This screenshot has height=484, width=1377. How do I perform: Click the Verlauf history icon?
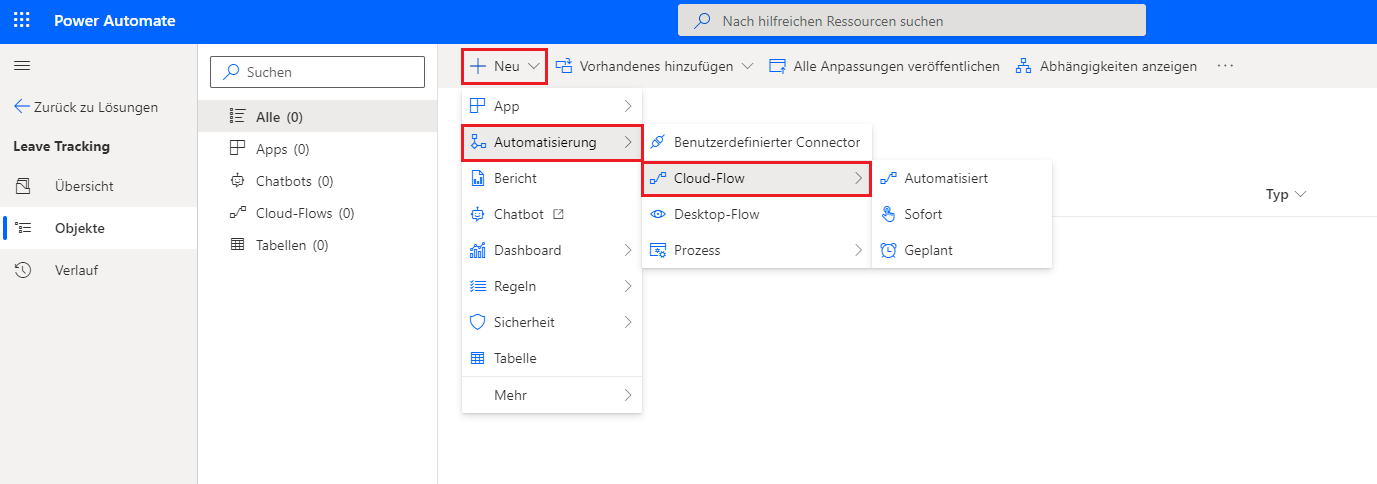(x=23, y=270)
